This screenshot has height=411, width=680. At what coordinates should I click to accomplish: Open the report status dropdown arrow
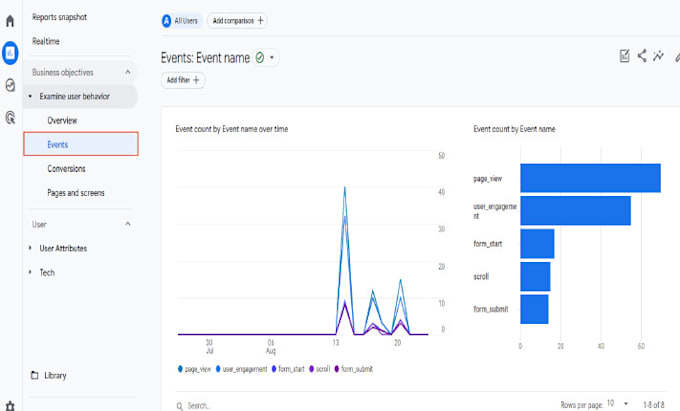click(x=272, y=57)
